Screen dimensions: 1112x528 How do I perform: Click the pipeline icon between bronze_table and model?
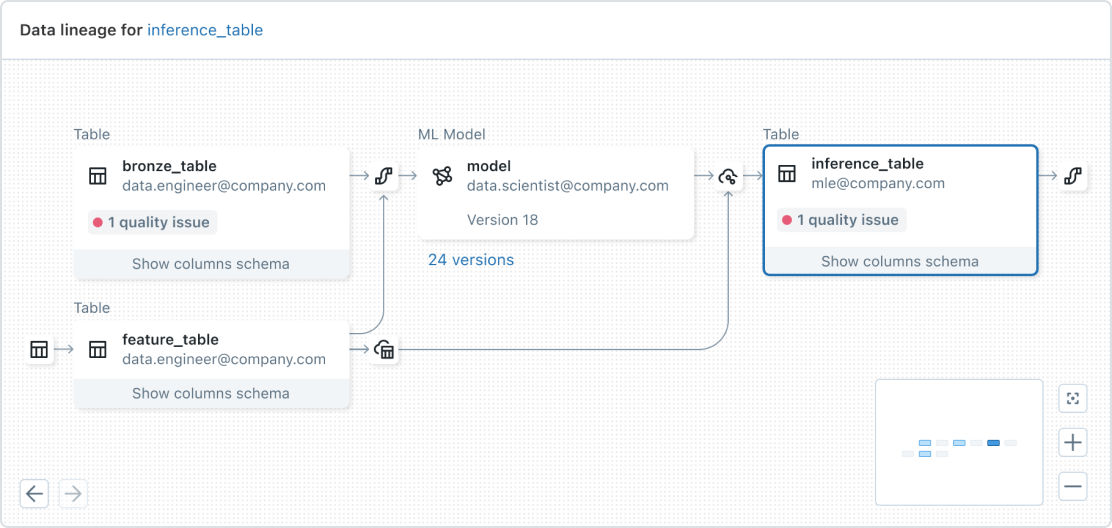(382, 177)
